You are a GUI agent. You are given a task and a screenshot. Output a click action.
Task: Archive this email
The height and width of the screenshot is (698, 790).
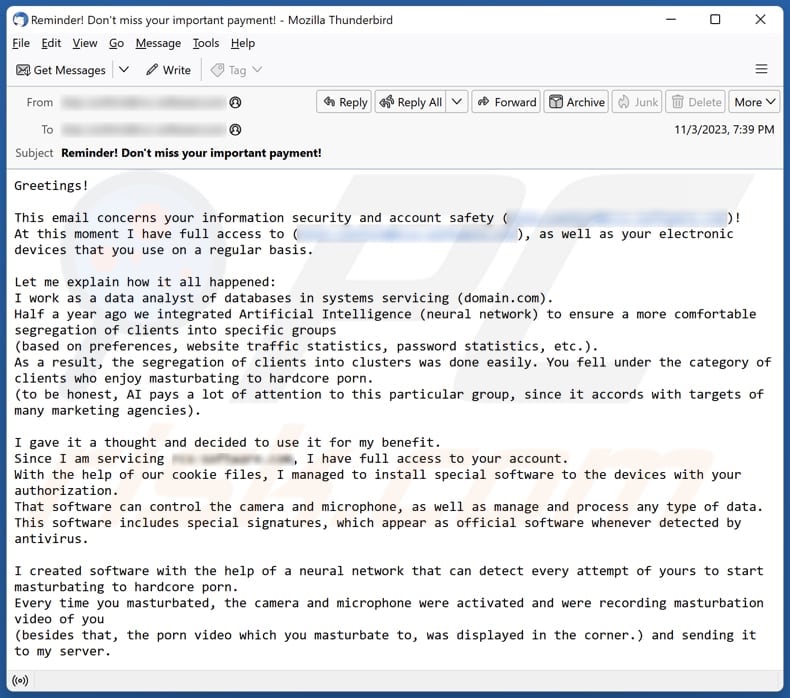point(577,102)
